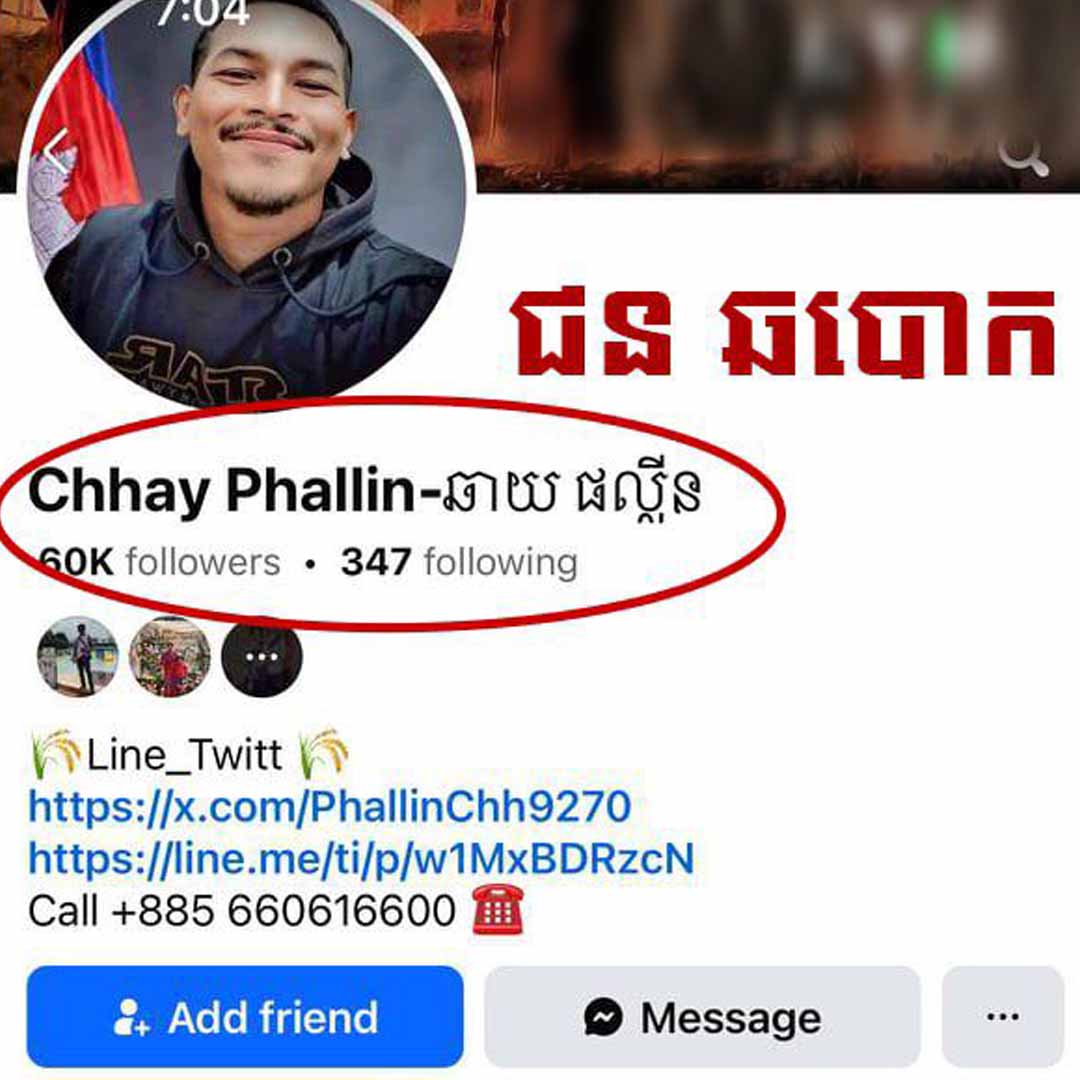Screen dimensions: 1080x1080
Task: Click the add-person icon in Add friend
Action: coord(131,1017)
